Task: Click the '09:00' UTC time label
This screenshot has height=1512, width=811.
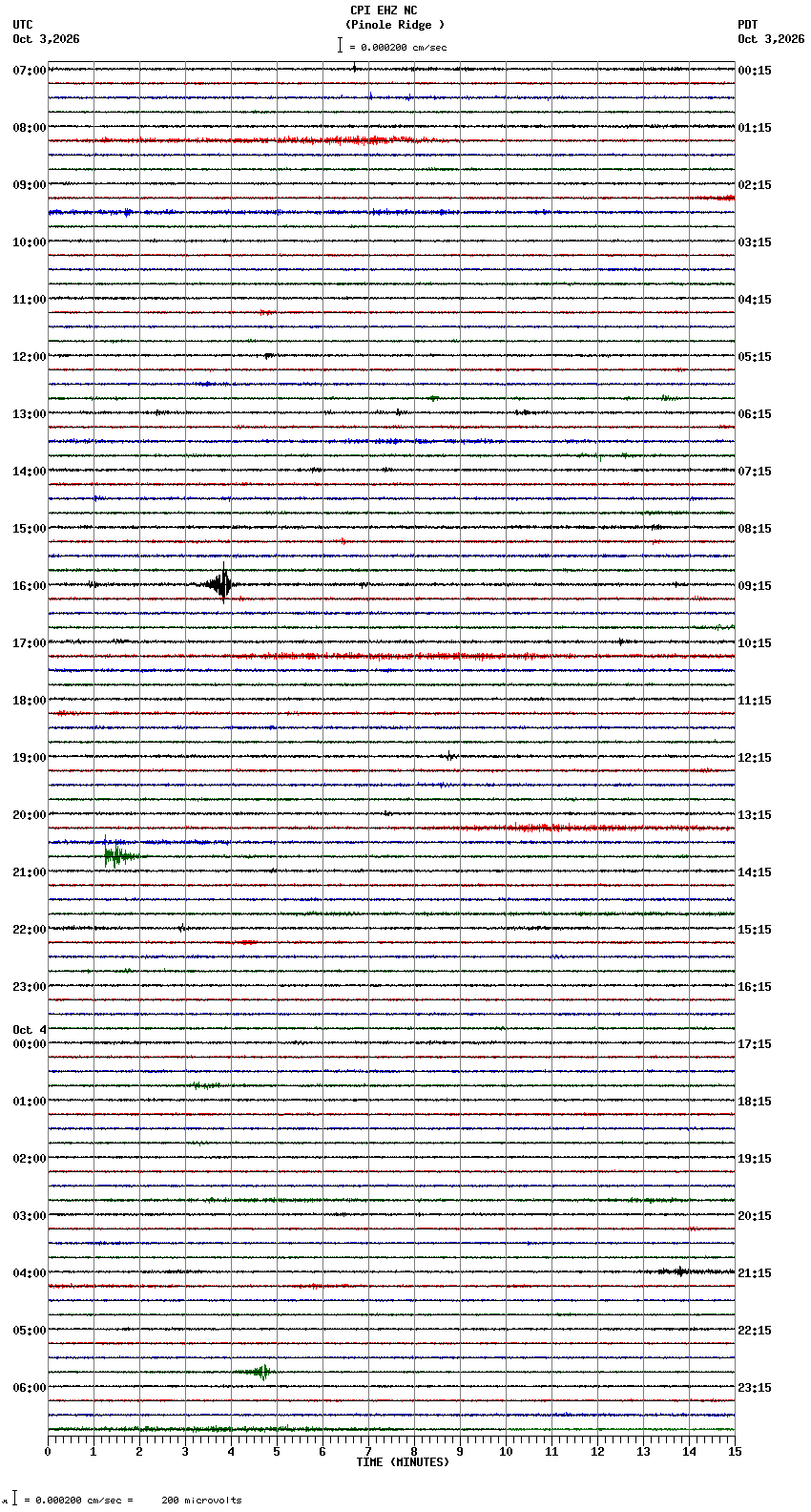Action: 30,185
